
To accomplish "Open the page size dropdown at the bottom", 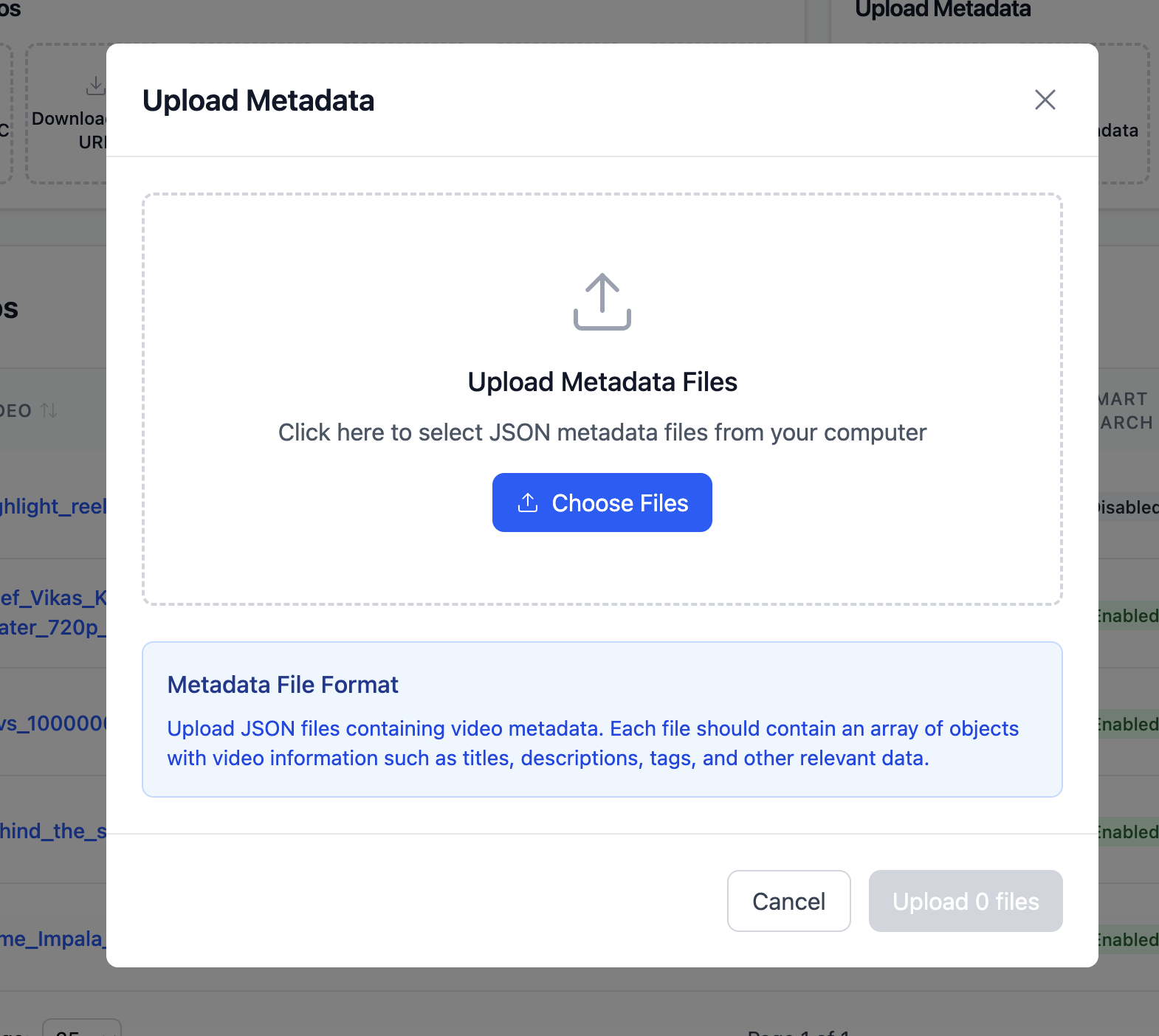I will click(82, 1028).
